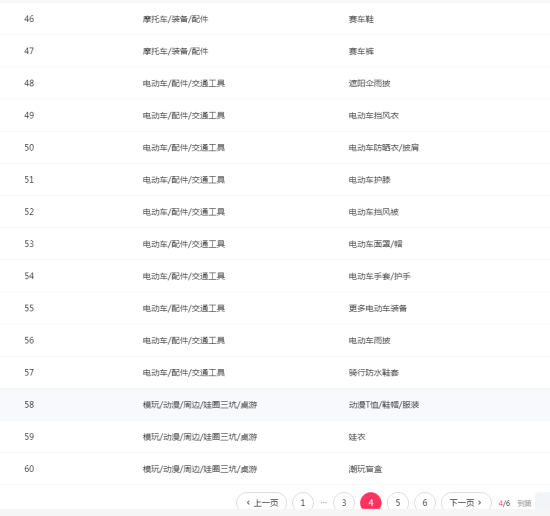Select highlighted row 58 动漫T恤/鞋帽/服装
The image size is (550, 516).
(x=275, y=405)
